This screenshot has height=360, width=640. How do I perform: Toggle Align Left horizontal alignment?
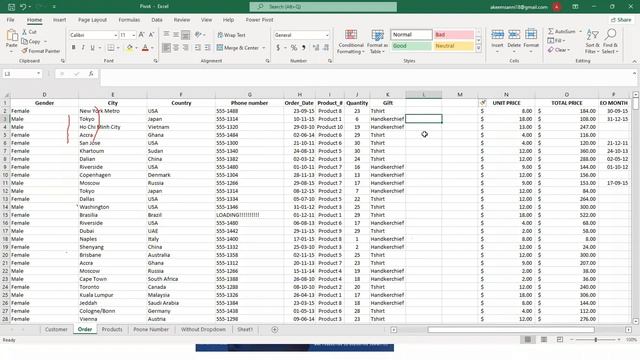coord(166,48)
